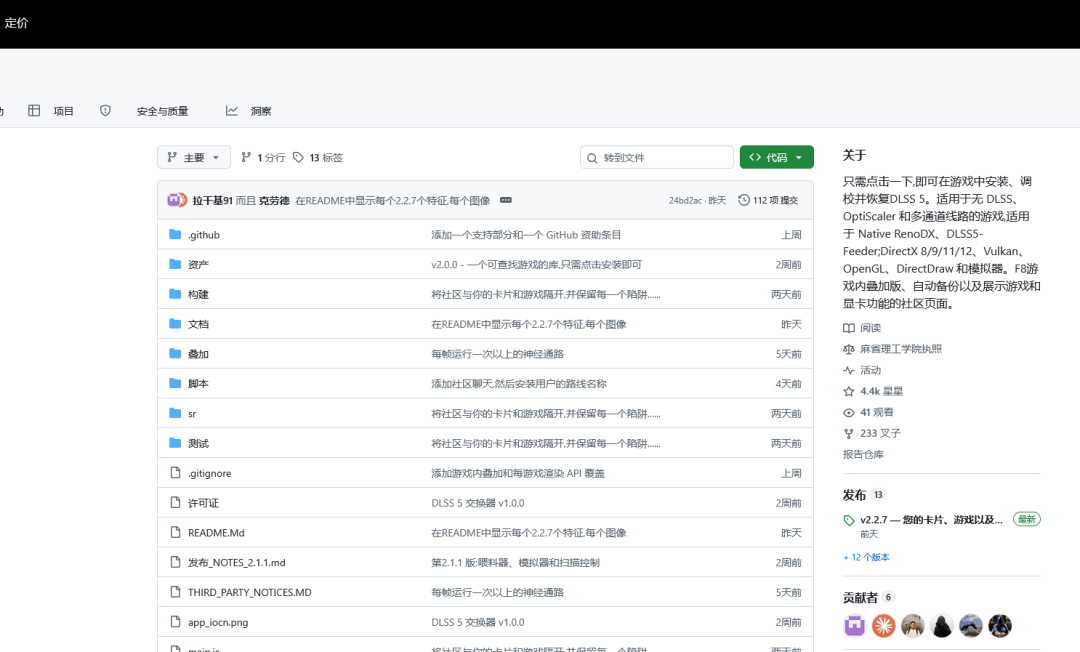Open 112 项提交 commit history
Screen dimensions: 1080x652
point(768,200)
